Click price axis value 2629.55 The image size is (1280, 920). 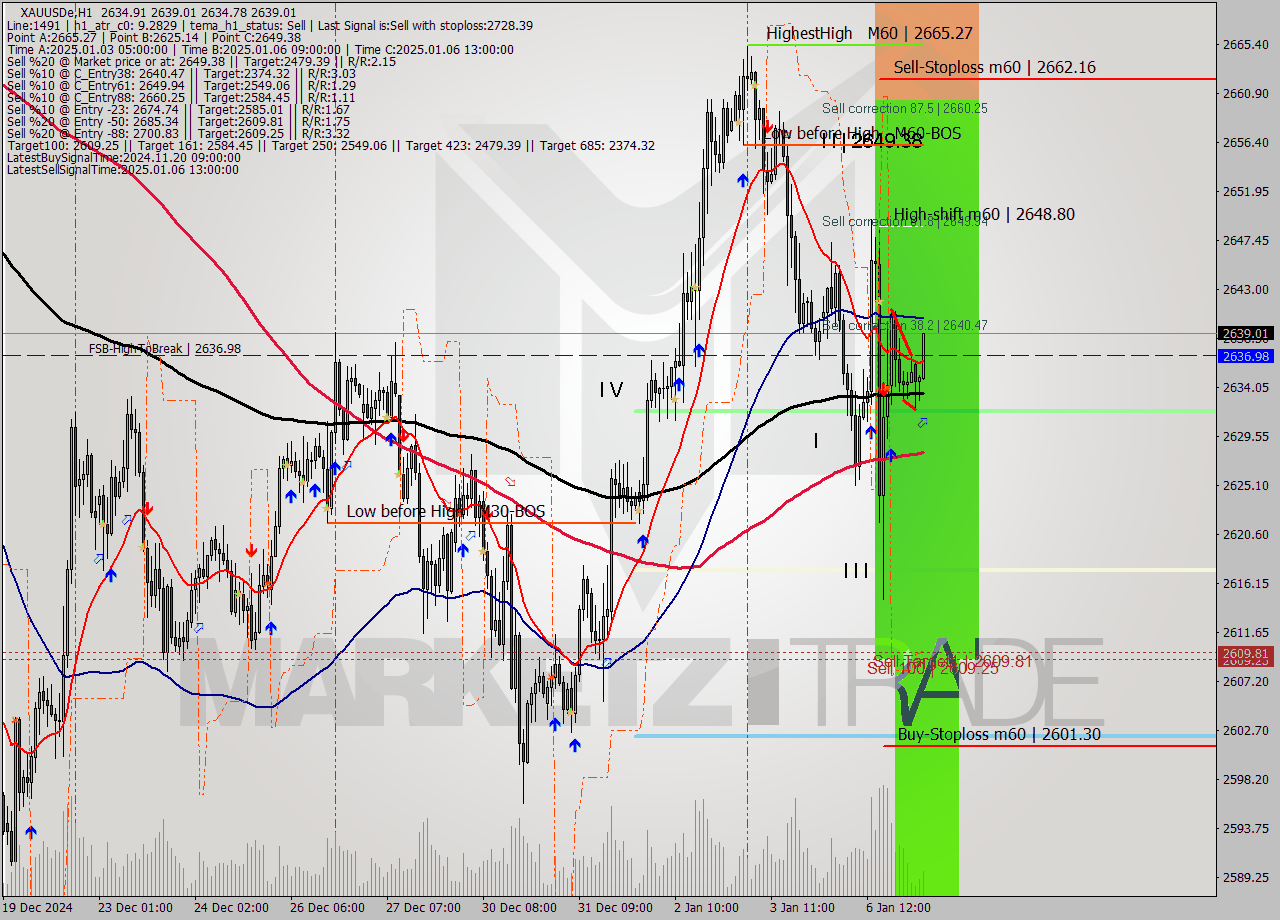click(1245, 436)
